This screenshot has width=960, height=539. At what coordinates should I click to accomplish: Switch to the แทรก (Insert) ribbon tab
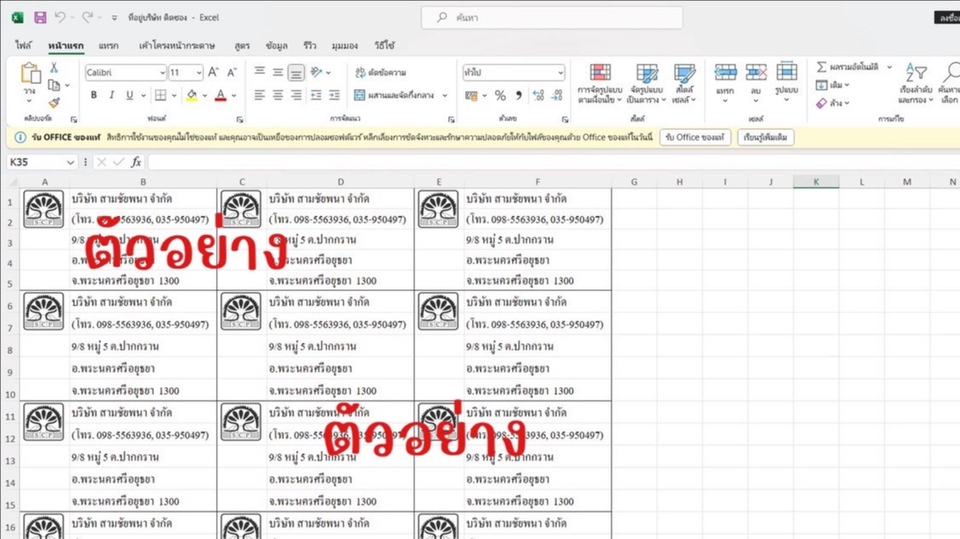pos(108,45)
